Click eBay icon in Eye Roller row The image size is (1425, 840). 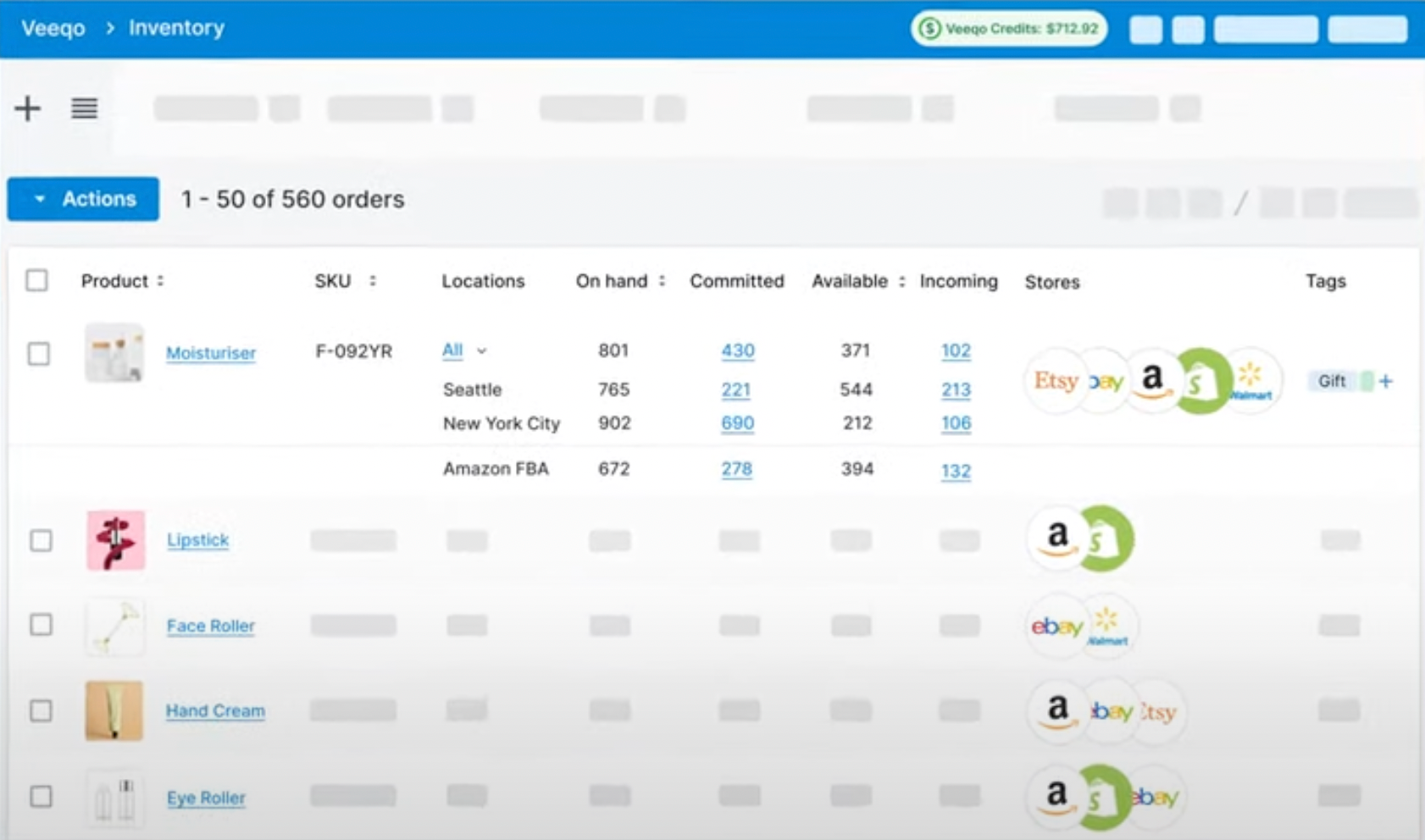coord(1157,797)
